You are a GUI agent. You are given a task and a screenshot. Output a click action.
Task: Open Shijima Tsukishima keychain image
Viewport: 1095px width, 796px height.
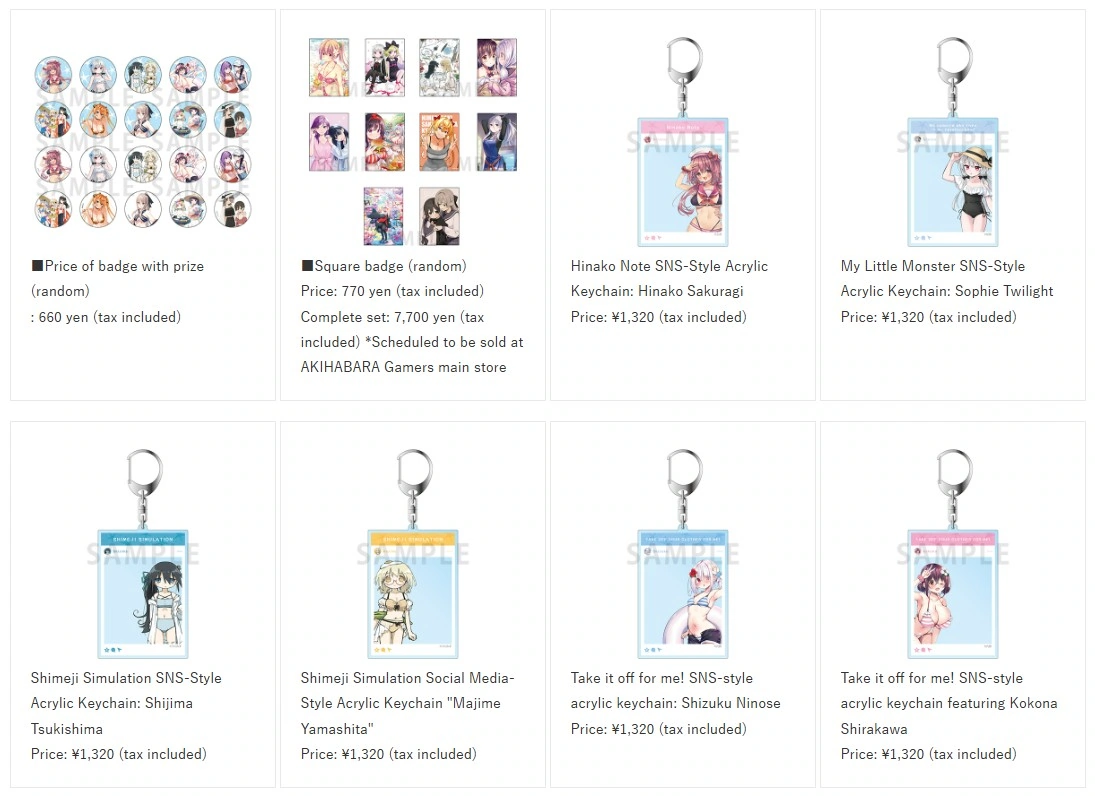pos(143,554)
